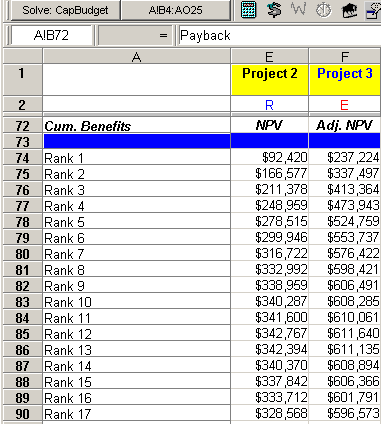The height and width of the screenshot is (424, 381).
Task: Click the $342,767 NPV cell for Rank 12
Action: [269, 333]
